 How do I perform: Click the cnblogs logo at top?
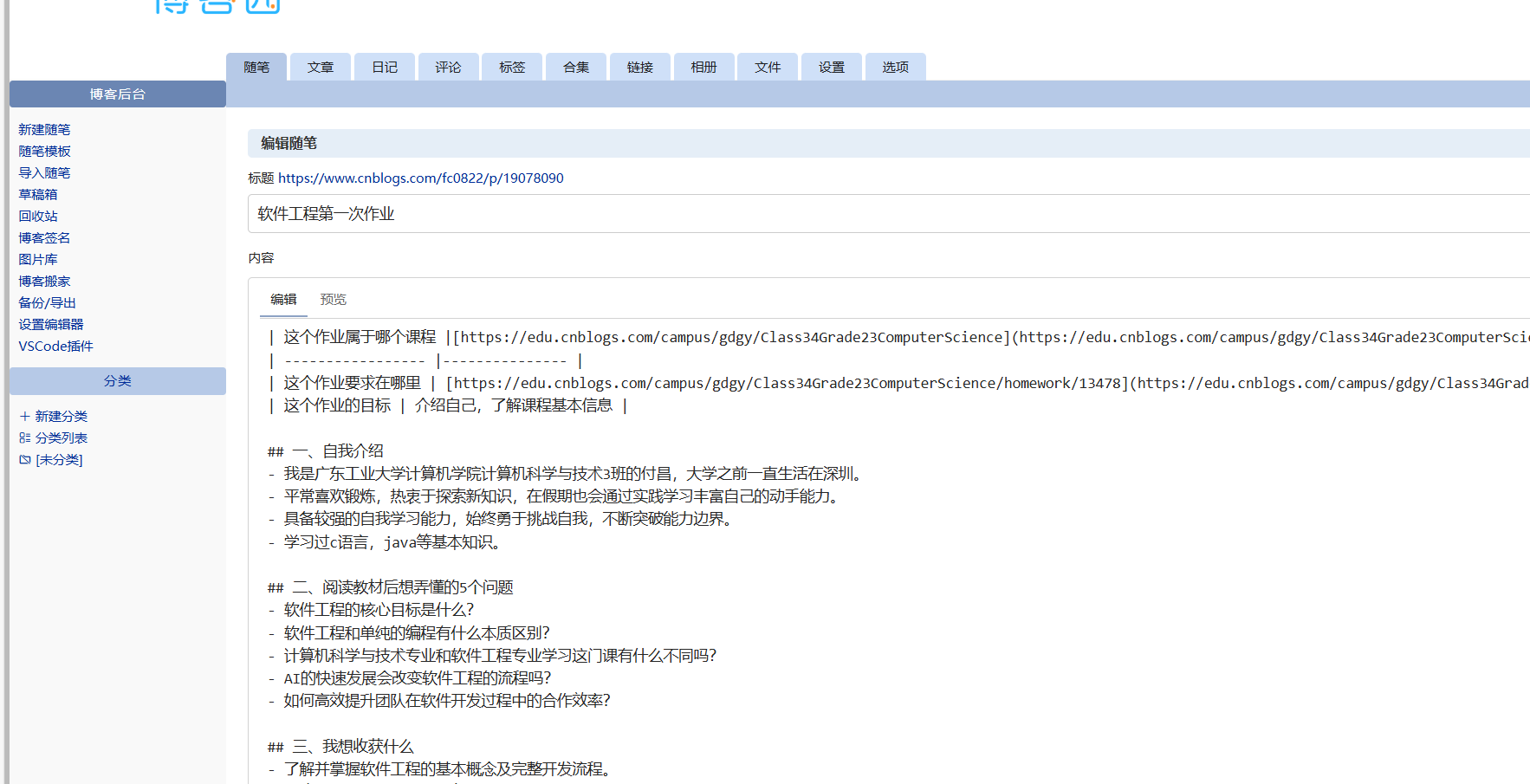pos(217,7)
